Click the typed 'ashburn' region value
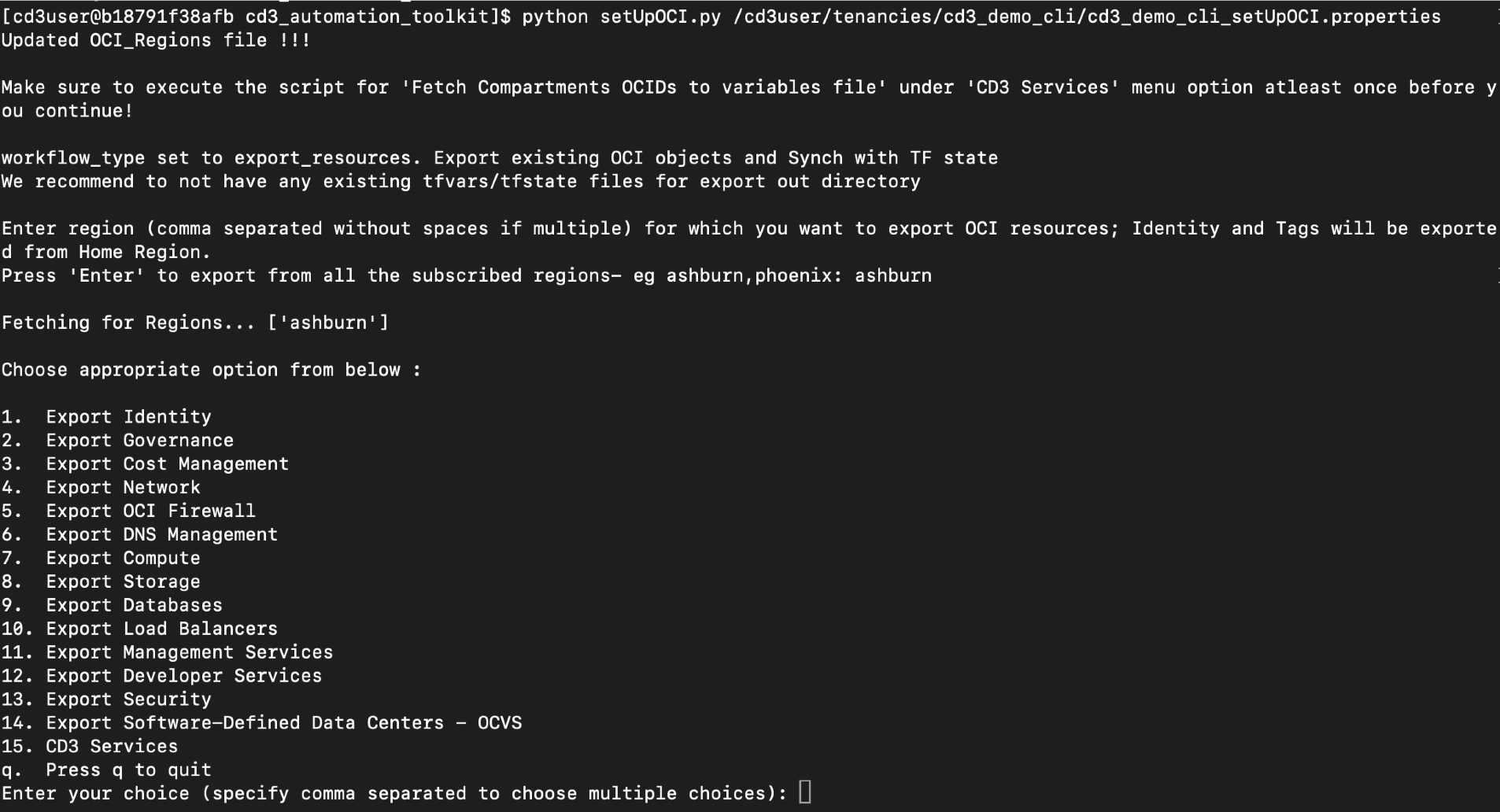1500x812 pixels. click(x=893, y=276)
